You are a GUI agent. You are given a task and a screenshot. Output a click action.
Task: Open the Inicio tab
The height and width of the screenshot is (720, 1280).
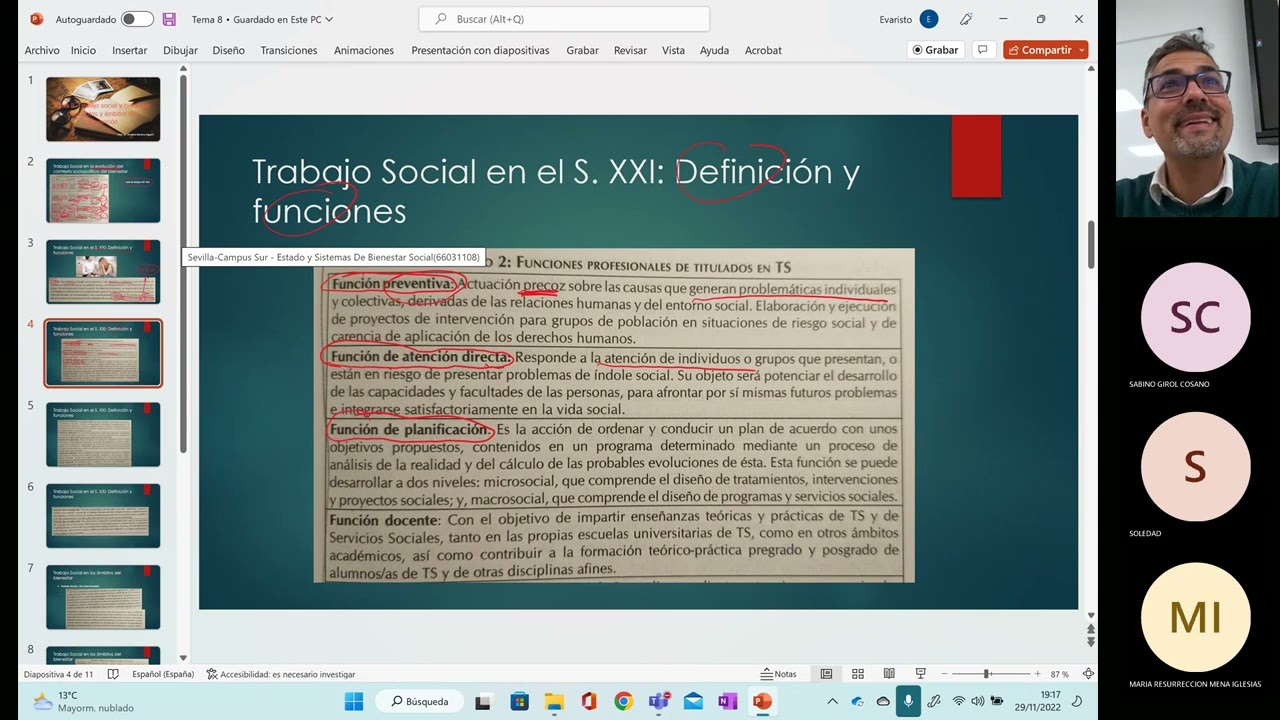click(x=83, y=50)
